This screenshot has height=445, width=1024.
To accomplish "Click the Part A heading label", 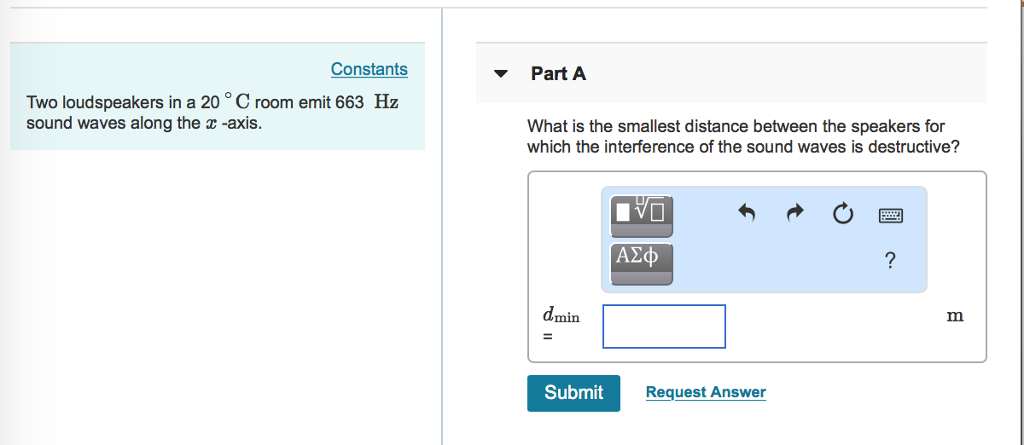I will click(558, 73).
